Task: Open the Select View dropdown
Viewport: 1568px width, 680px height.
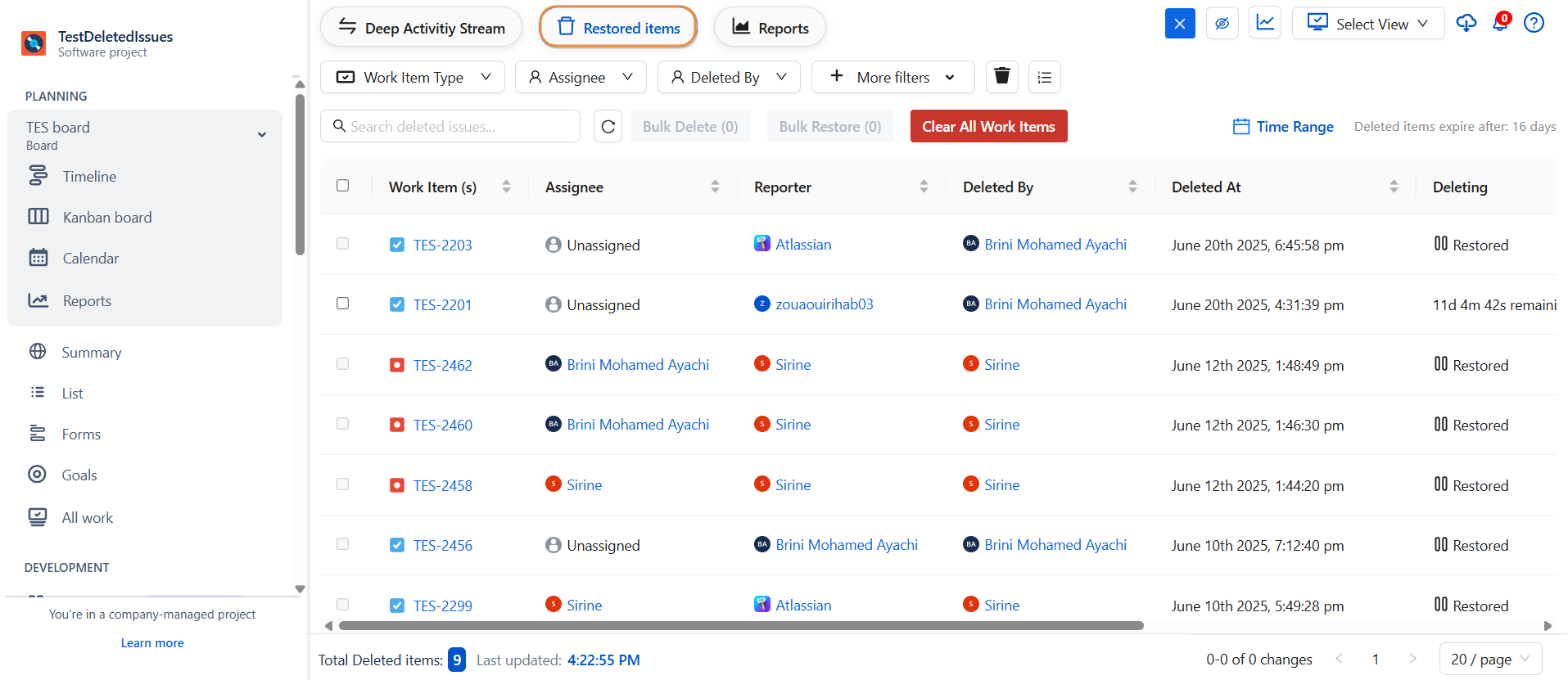Action: (1367, 24)
